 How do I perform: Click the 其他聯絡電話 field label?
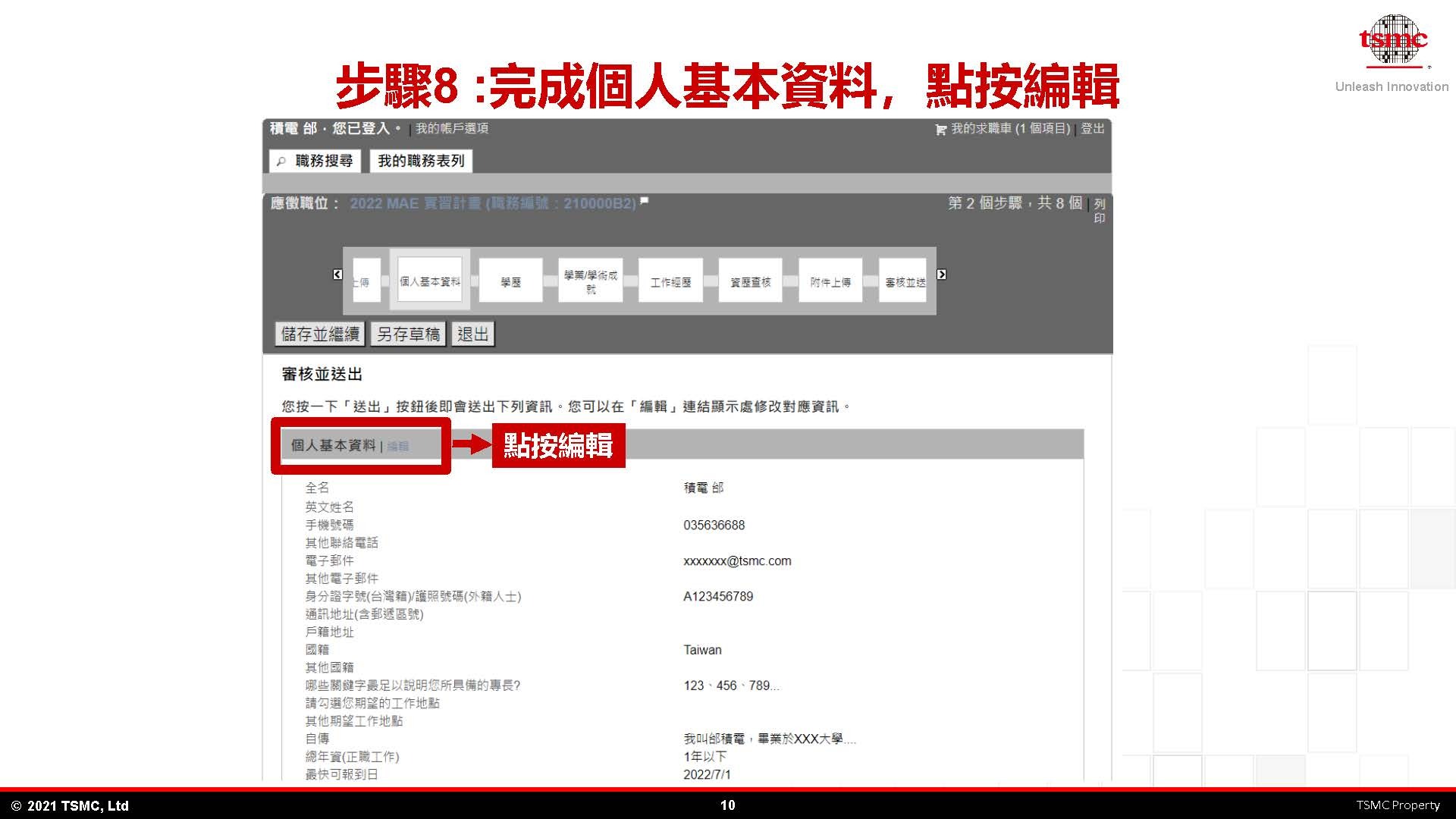[341, 543]
